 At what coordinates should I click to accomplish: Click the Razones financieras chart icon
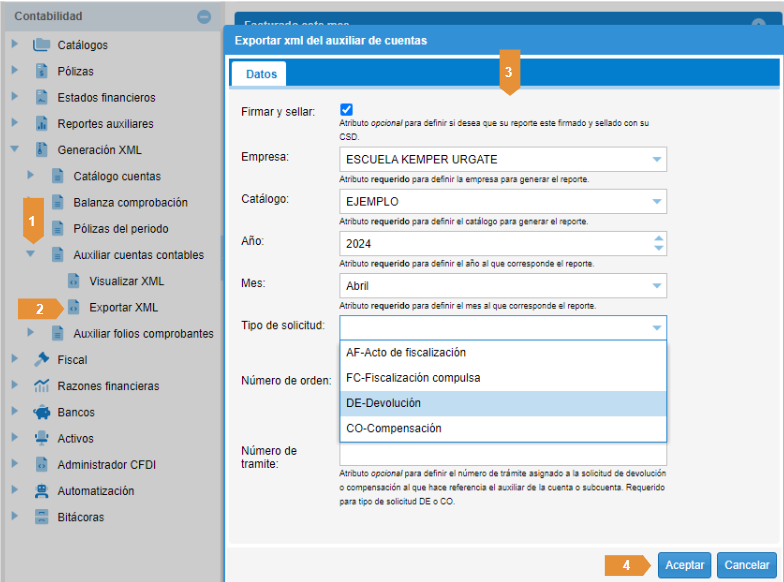[x=41, y=386]
